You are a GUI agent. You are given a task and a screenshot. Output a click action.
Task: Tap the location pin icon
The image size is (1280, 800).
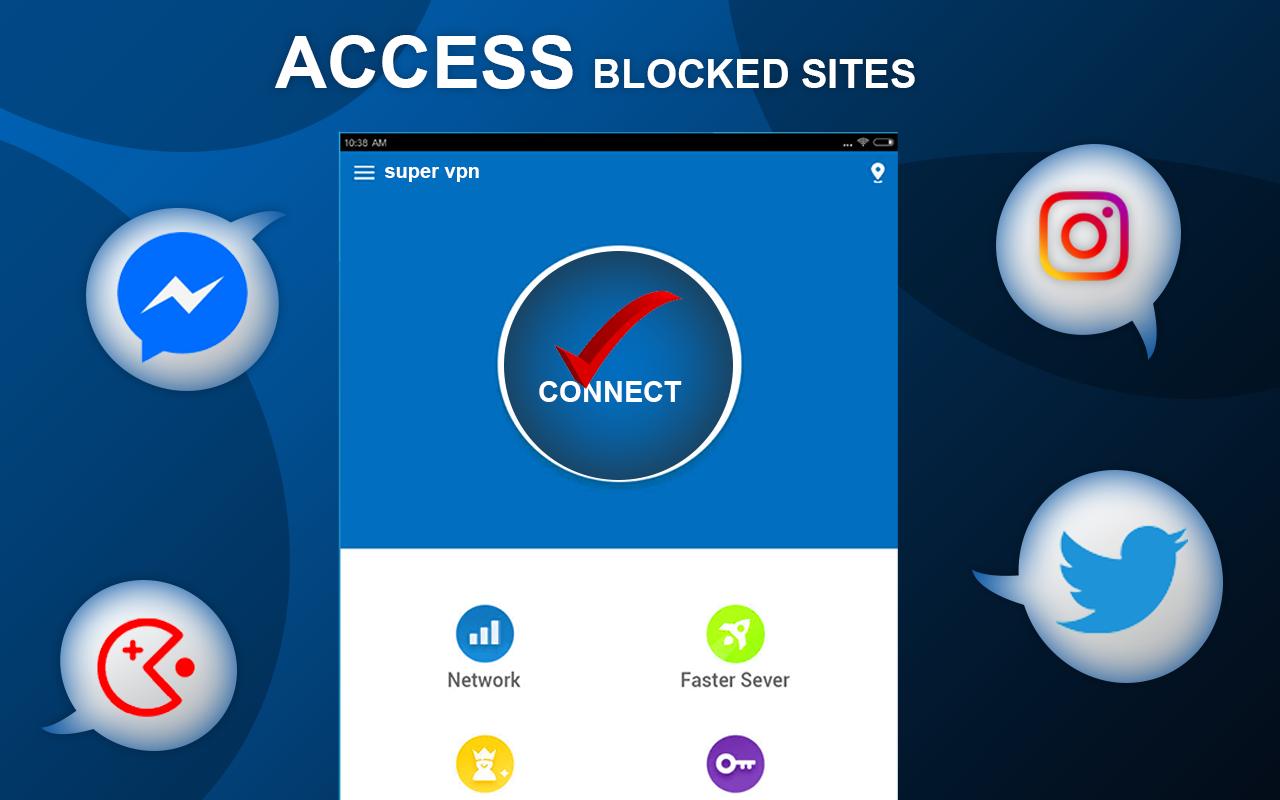pyautogui.click(x=877, y=173)
